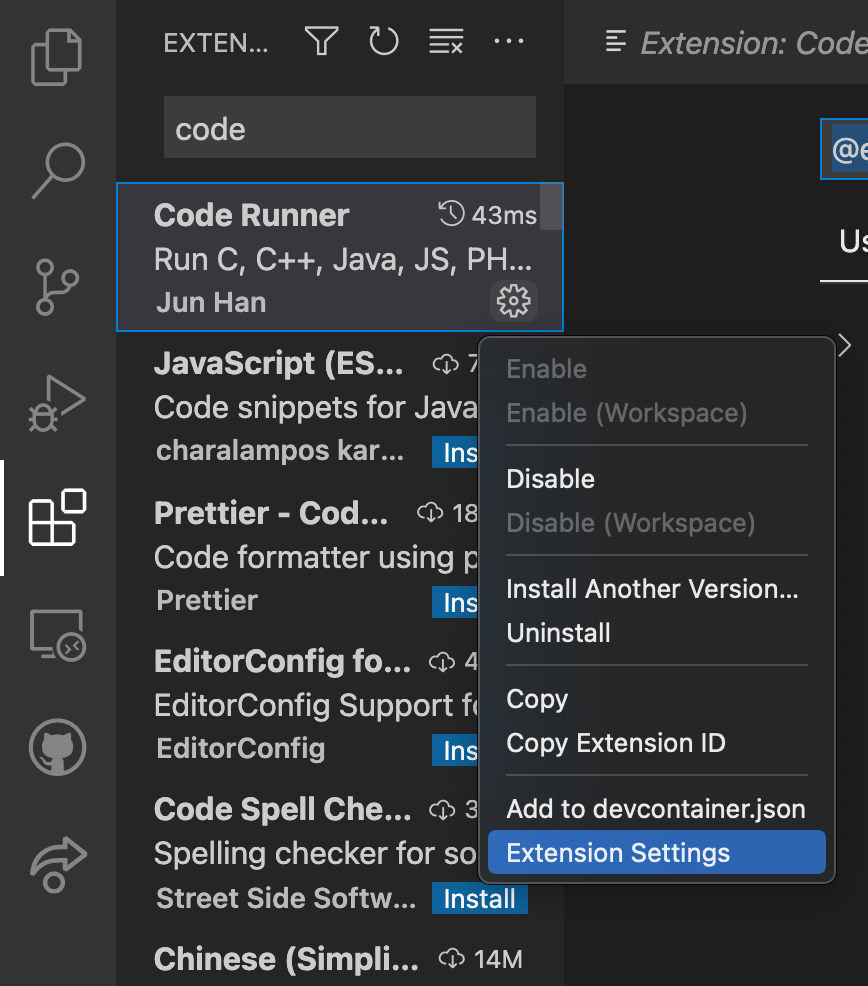
Task: Install the Code Spell Checker extension
Action: [479, 899]
